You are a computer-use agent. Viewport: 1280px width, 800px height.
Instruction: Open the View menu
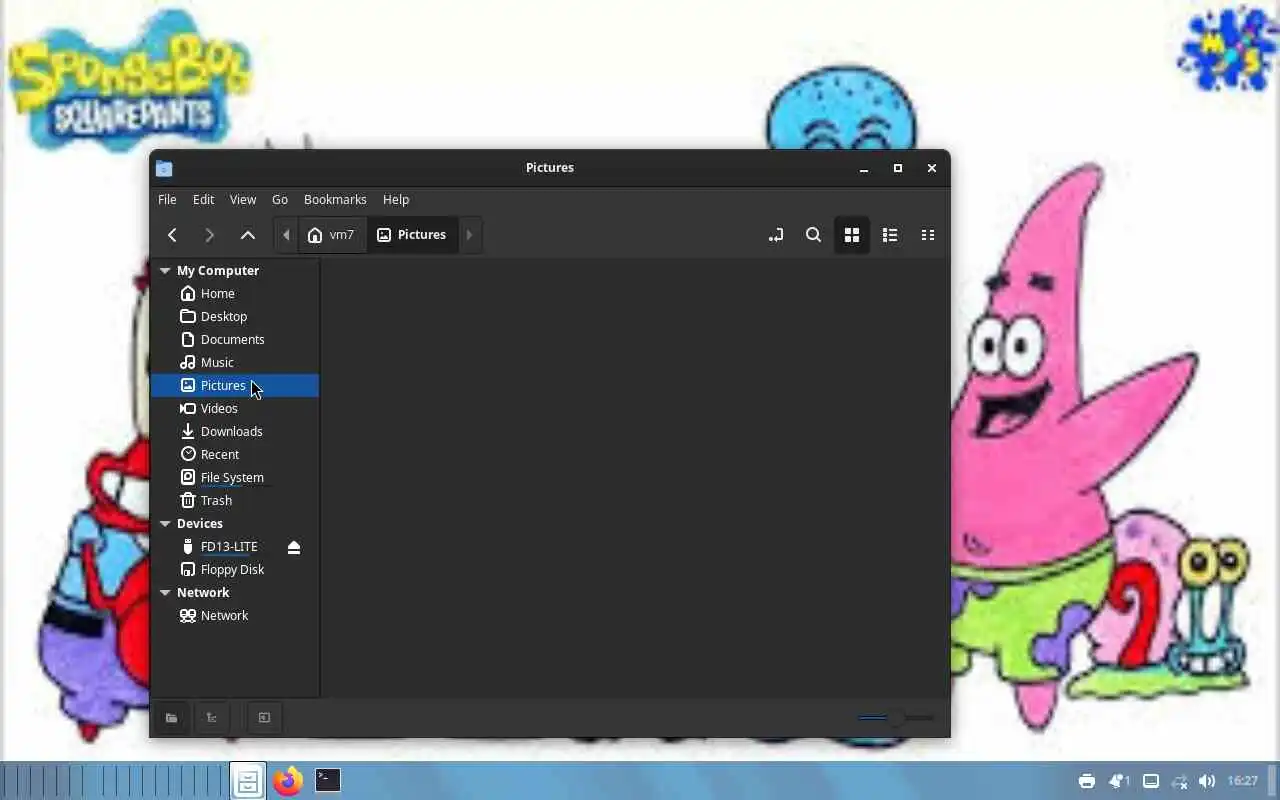[243, 199]
